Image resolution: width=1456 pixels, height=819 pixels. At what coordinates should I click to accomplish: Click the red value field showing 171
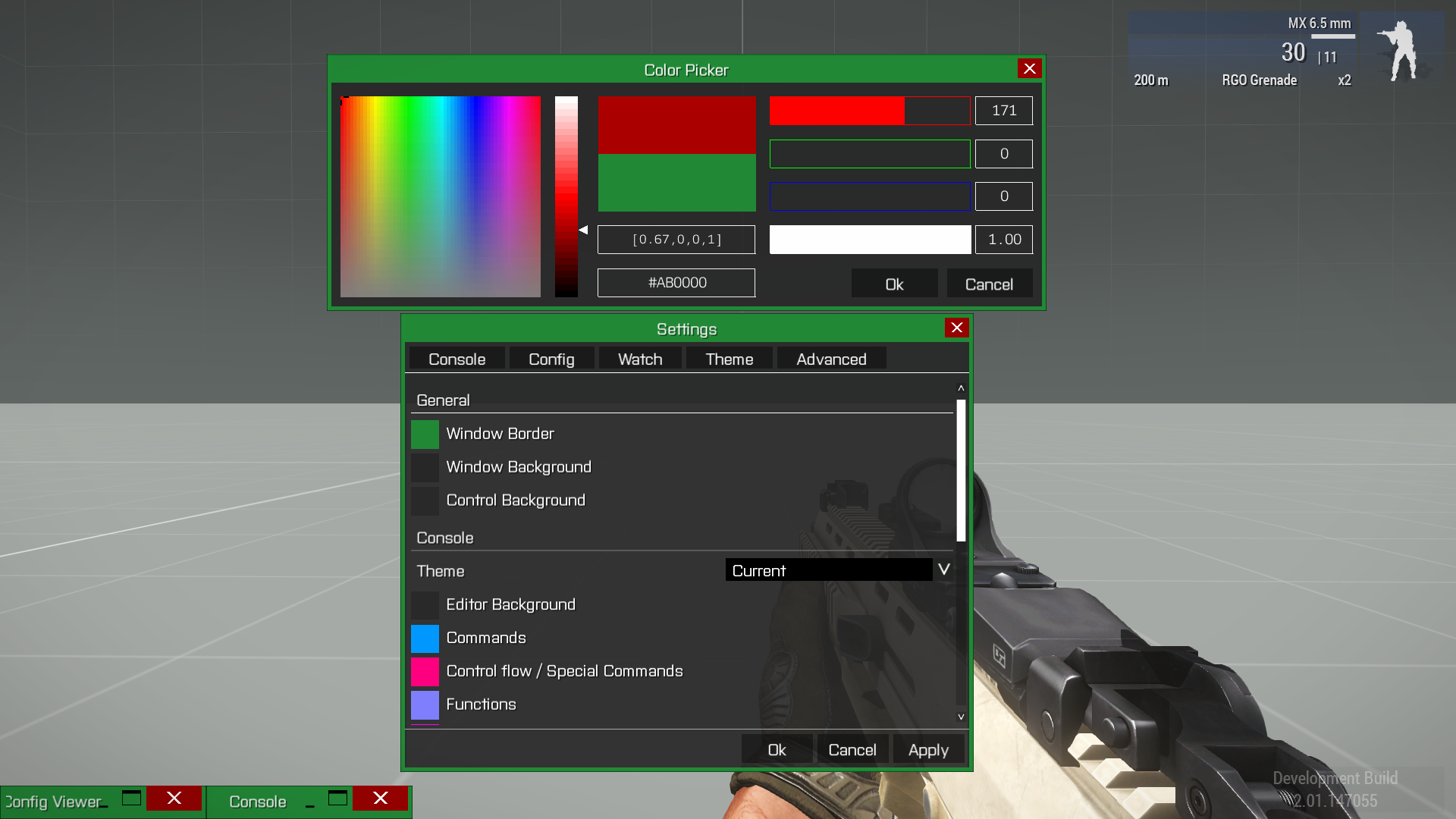point(1004,111)
